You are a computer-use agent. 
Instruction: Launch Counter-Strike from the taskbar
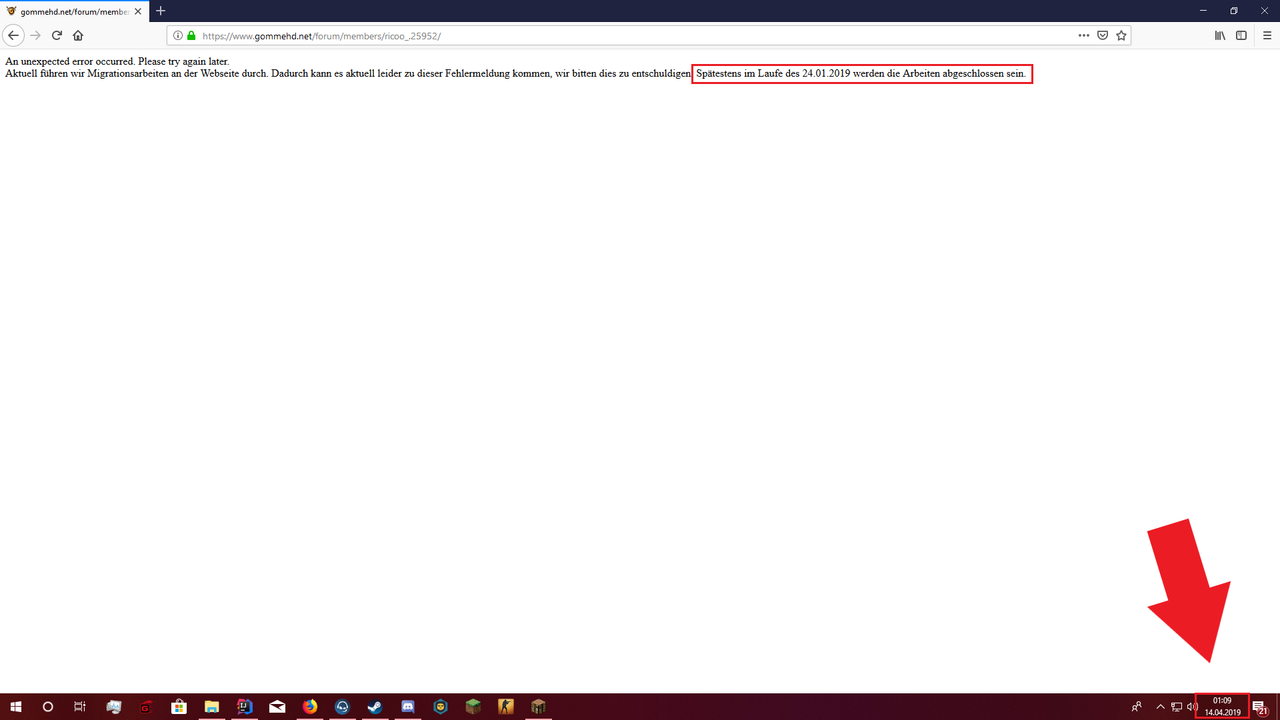click(506, 707)
